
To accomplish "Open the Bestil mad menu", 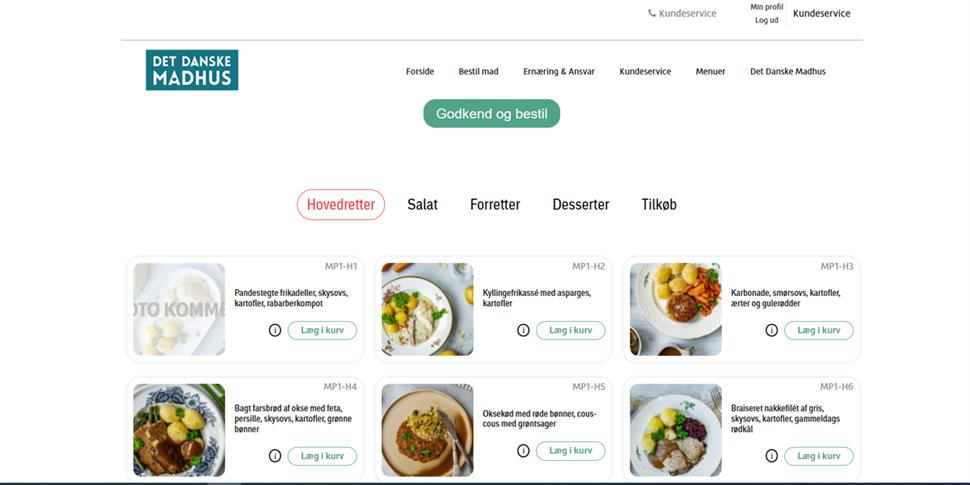I will tap(478, 72).
